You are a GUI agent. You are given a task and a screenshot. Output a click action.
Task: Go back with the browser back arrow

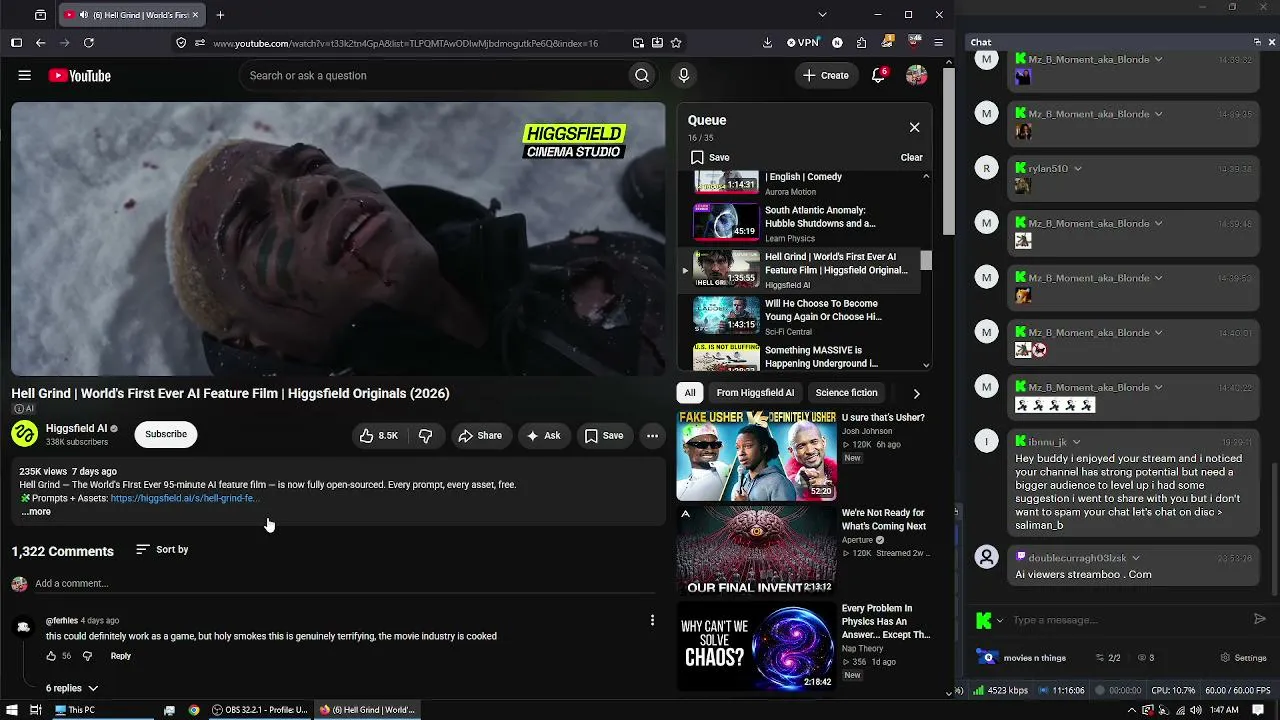[x=40, y=43]
